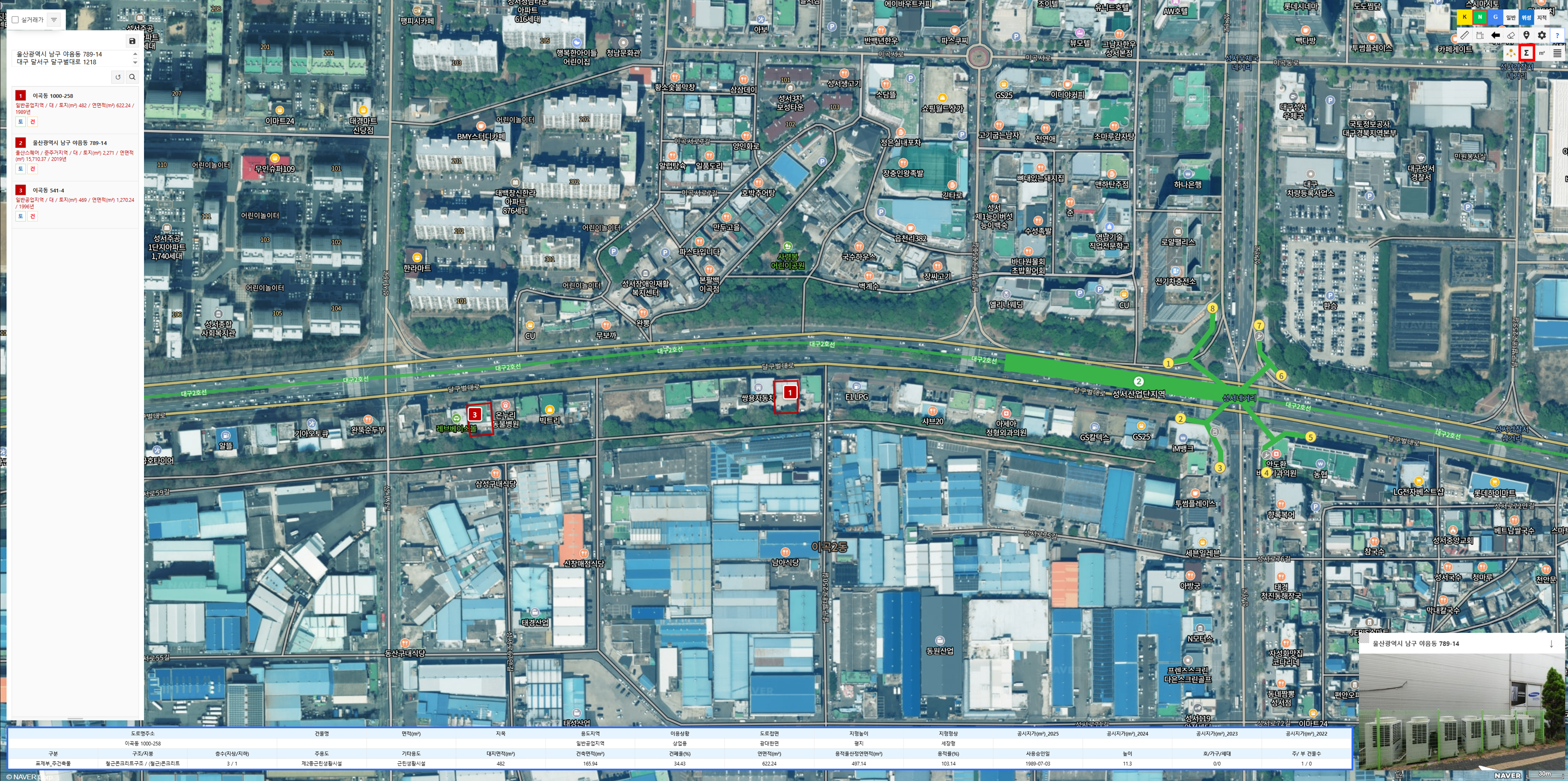1568x781 pixels.
Task: Select the ruler distance measurement tool
Action: [1465, 35]
